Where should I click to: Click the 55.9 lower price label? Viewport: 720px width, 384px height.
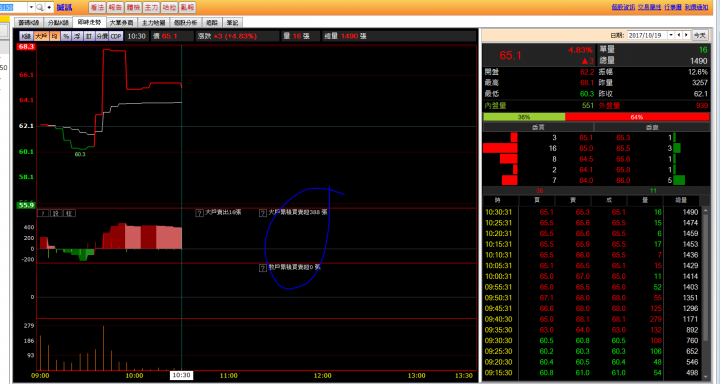[x=26, y=205]
